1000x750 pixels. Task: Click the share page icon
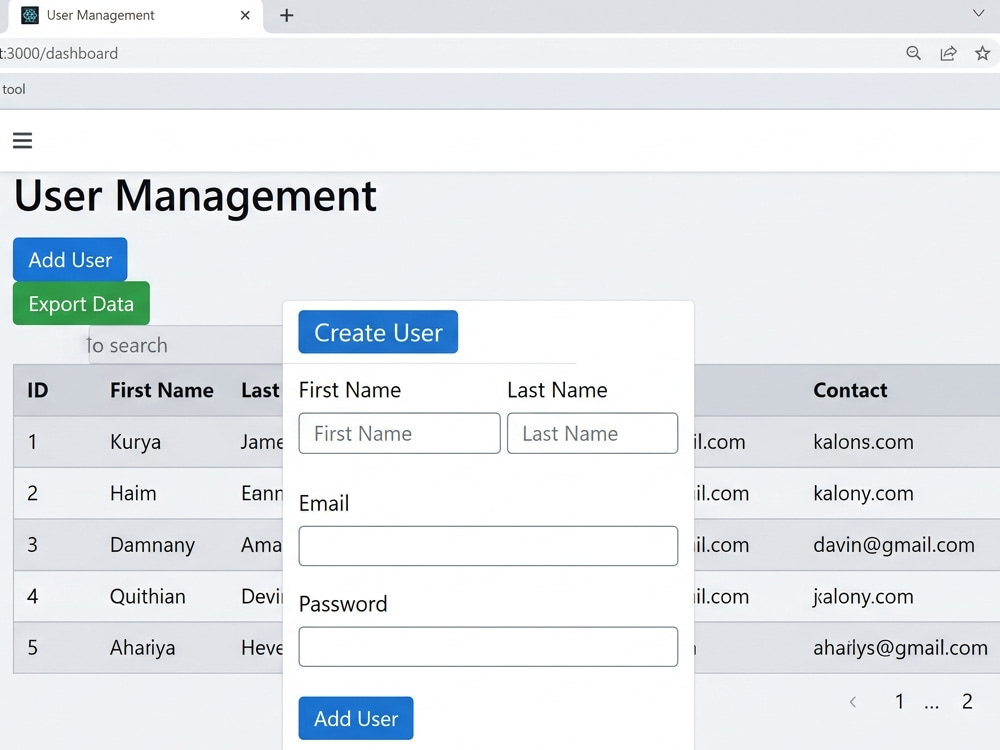(948, 54)
